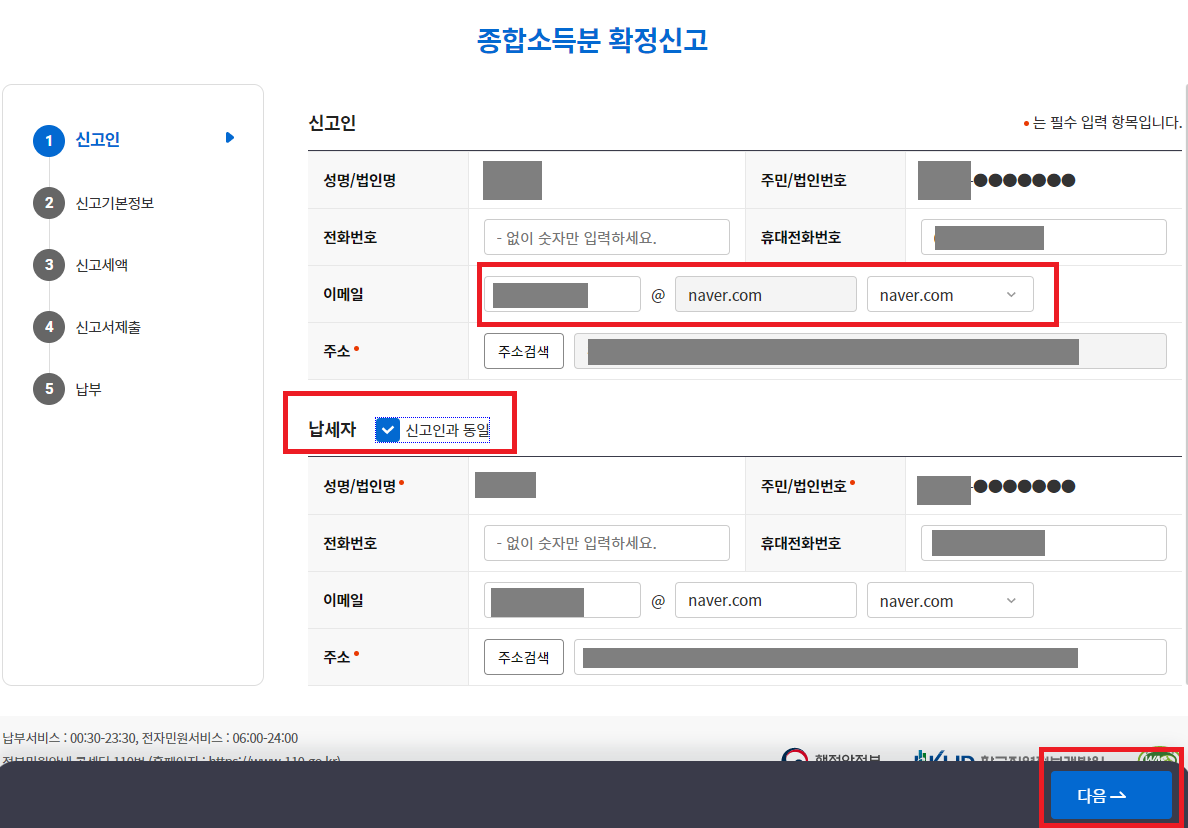
Task: Open the taxpayer email domain dropdown showing naver.com
Action: (949, 600)
